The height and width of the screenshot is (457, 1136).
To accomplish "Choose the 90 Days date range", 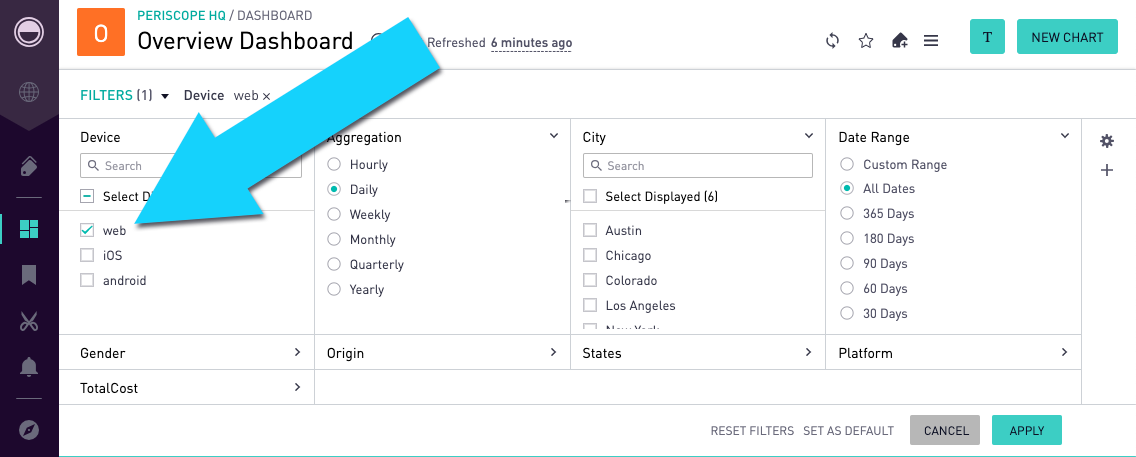I will point(846,264).
